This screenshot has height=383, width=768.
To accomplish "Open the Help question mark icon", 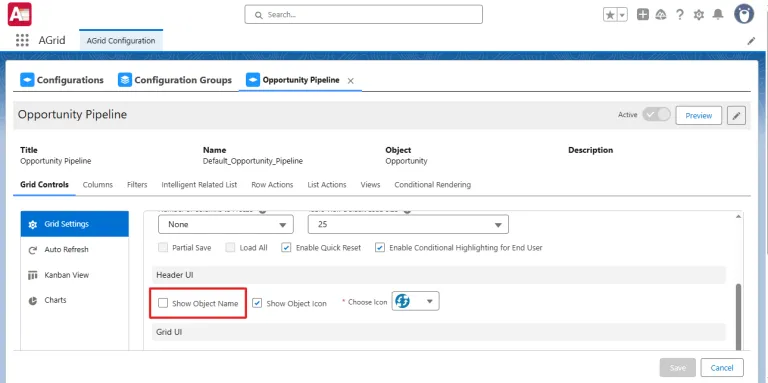I will coord(679,15).
